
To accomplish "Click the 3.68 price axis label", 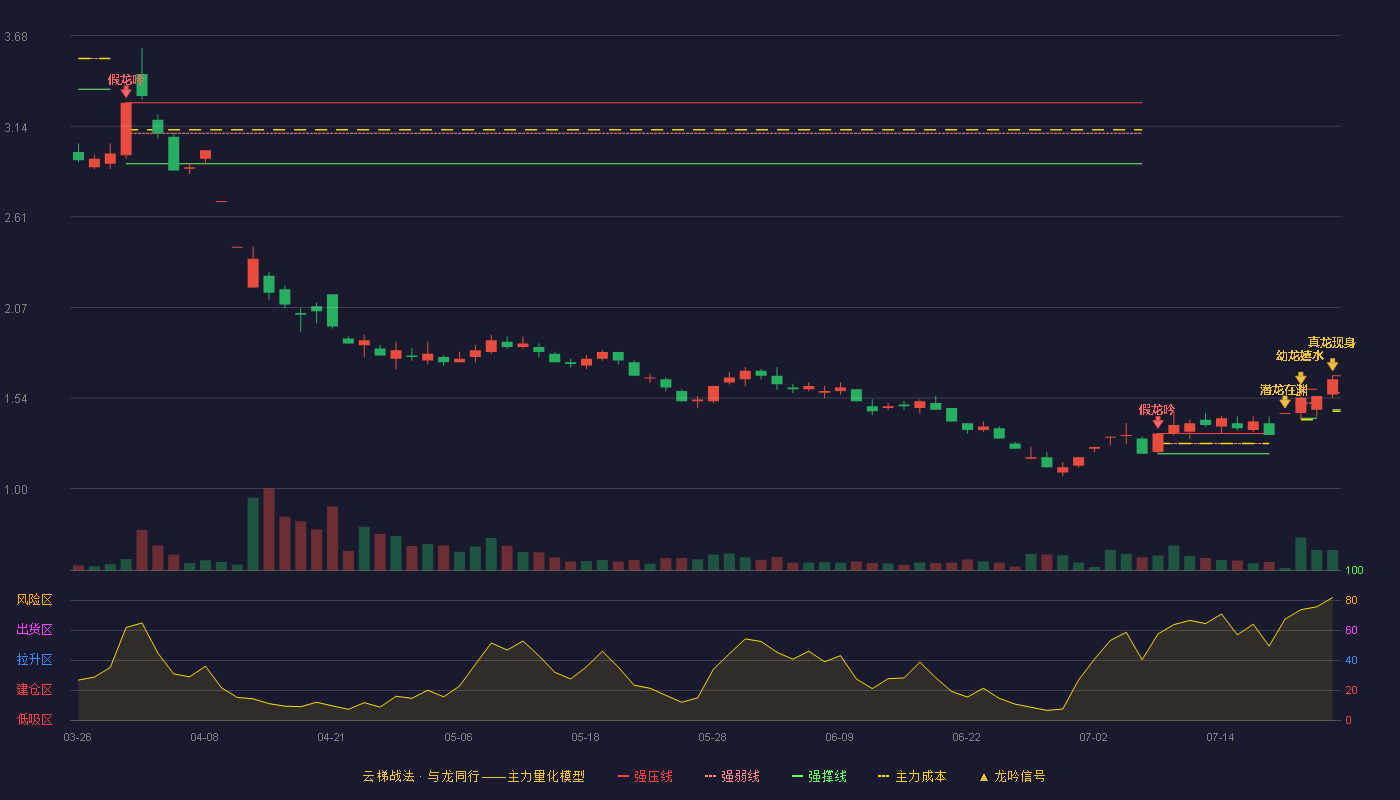I will pyautogui.click(x=16, y=37).
